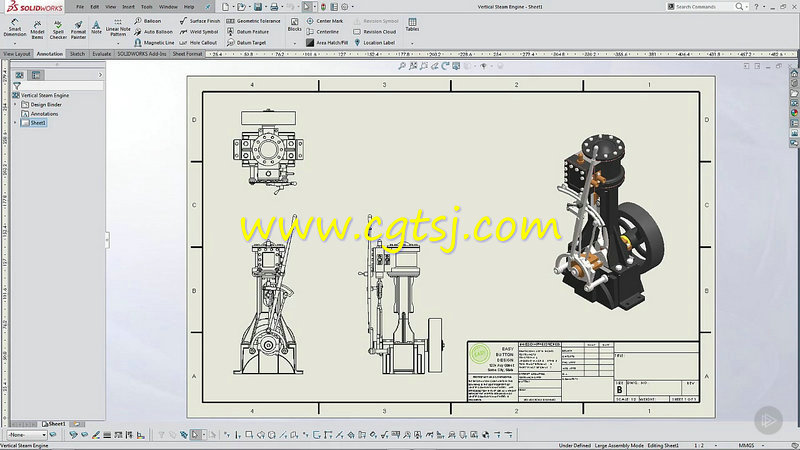Insert a Weld Symbol
Image resolution: width=800 pixels, height=450 pixels.
[x=199, y=32]
